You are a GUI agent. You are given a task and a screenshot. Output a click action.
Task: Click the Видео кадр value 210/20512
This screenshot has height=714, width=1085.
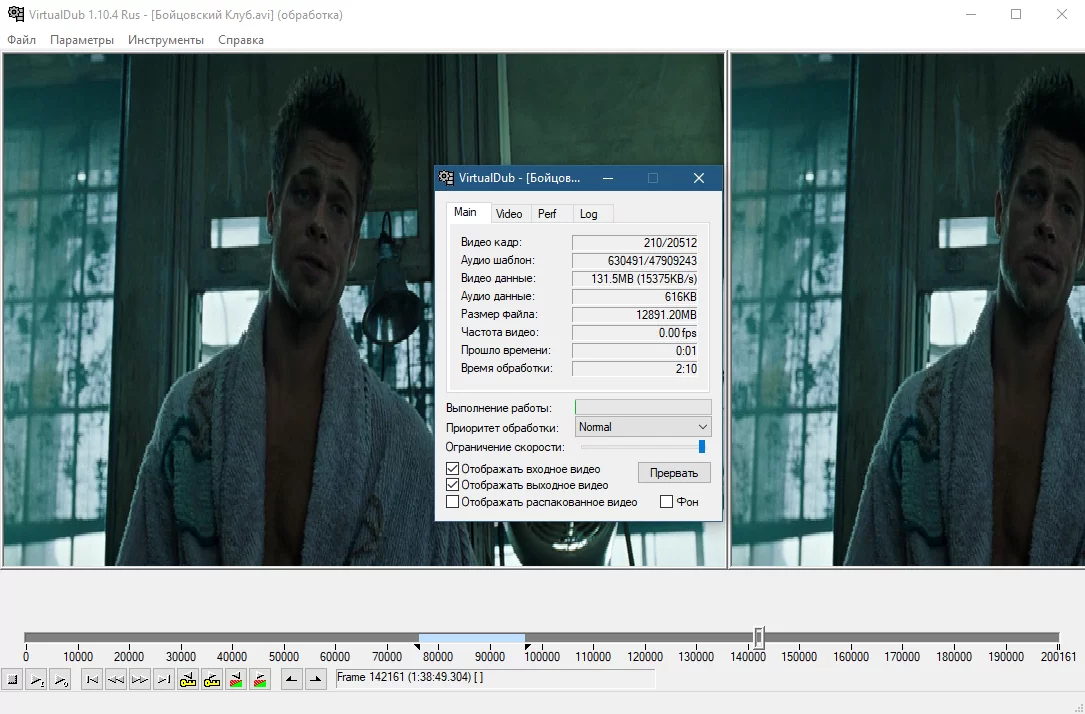(x=635, y=243)
